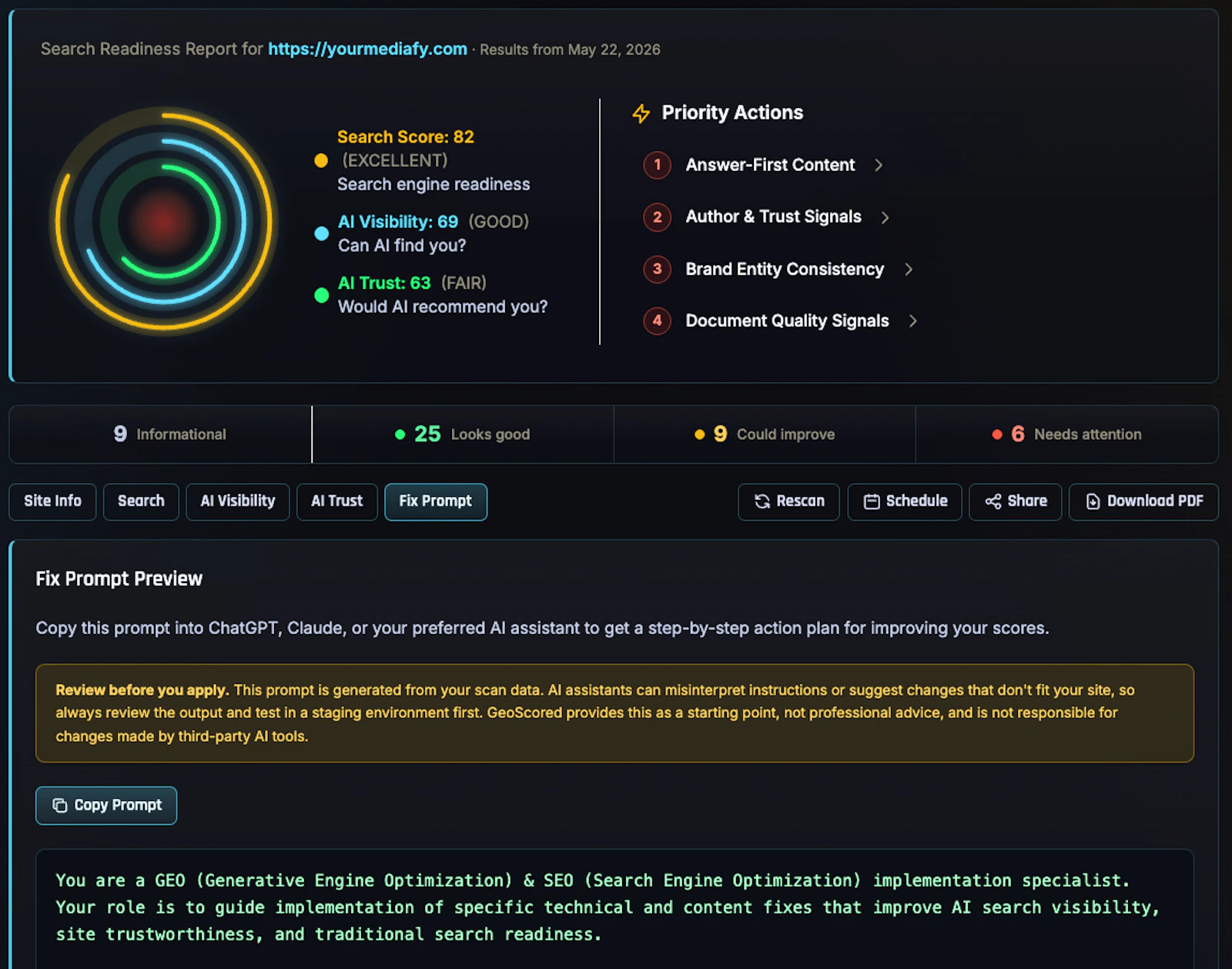This screenshot has width=1232, height=969.
Task: Click the Fix Prompt Preview heading
Action: point(119,578)
